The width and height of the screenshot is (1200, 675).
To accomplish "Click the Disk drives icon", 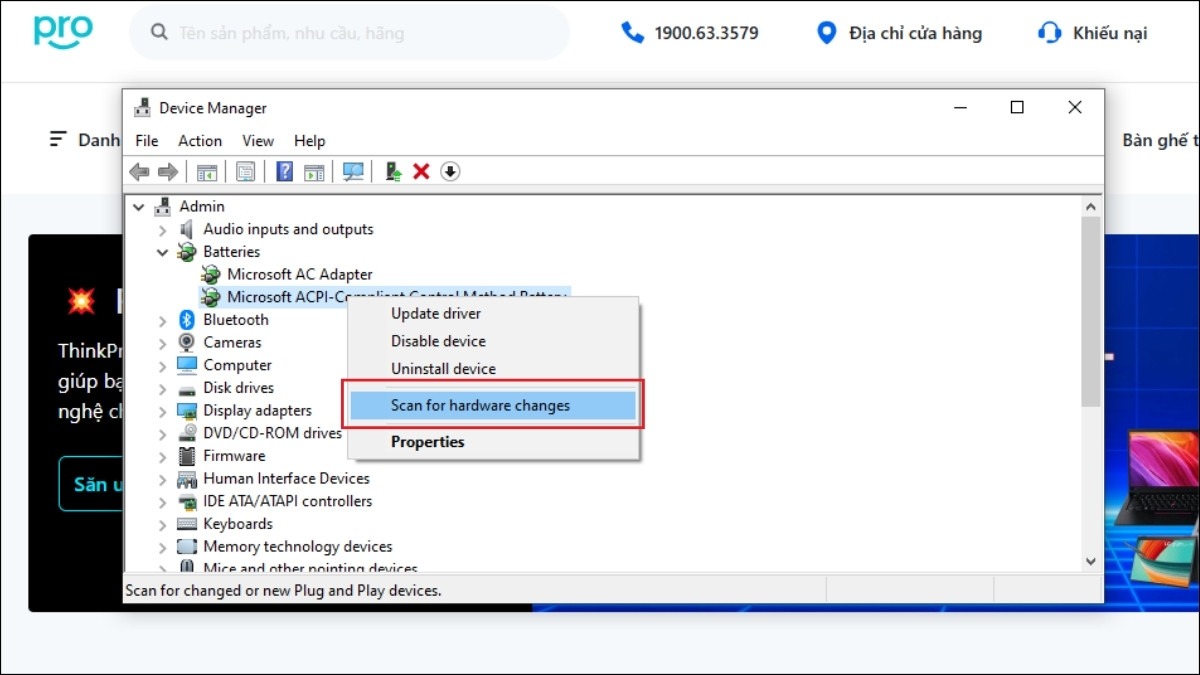I will [x=186, y=388].
